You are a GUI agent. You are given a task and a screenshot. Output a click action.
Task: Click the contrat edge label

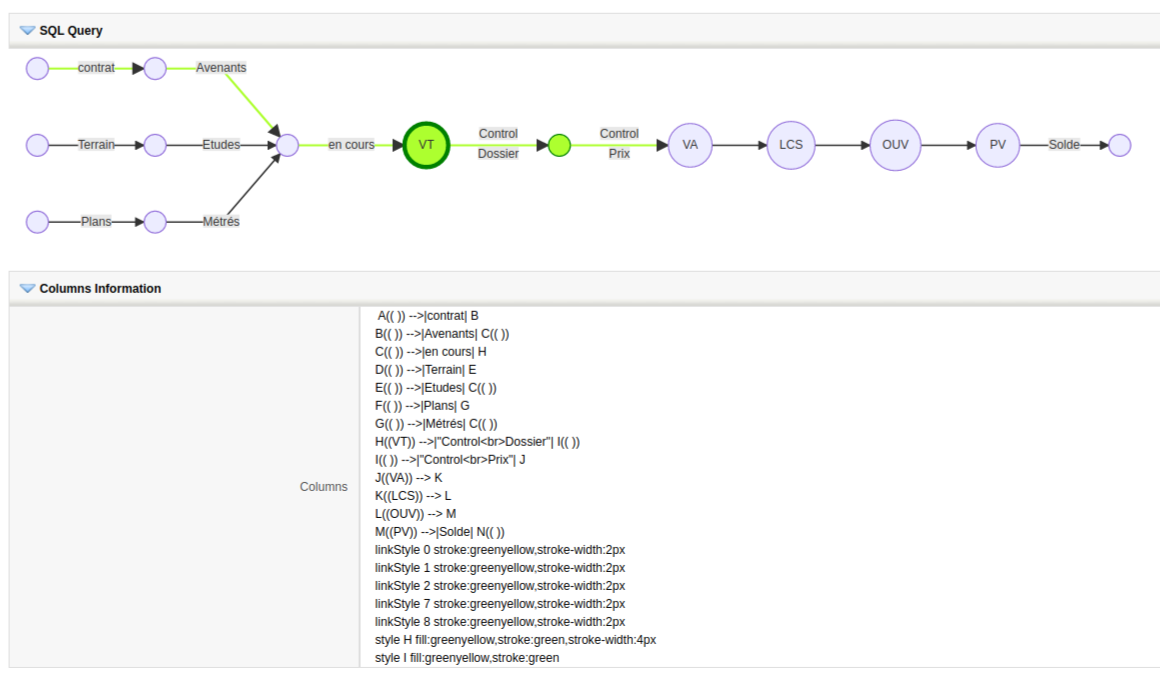[96, 68]
